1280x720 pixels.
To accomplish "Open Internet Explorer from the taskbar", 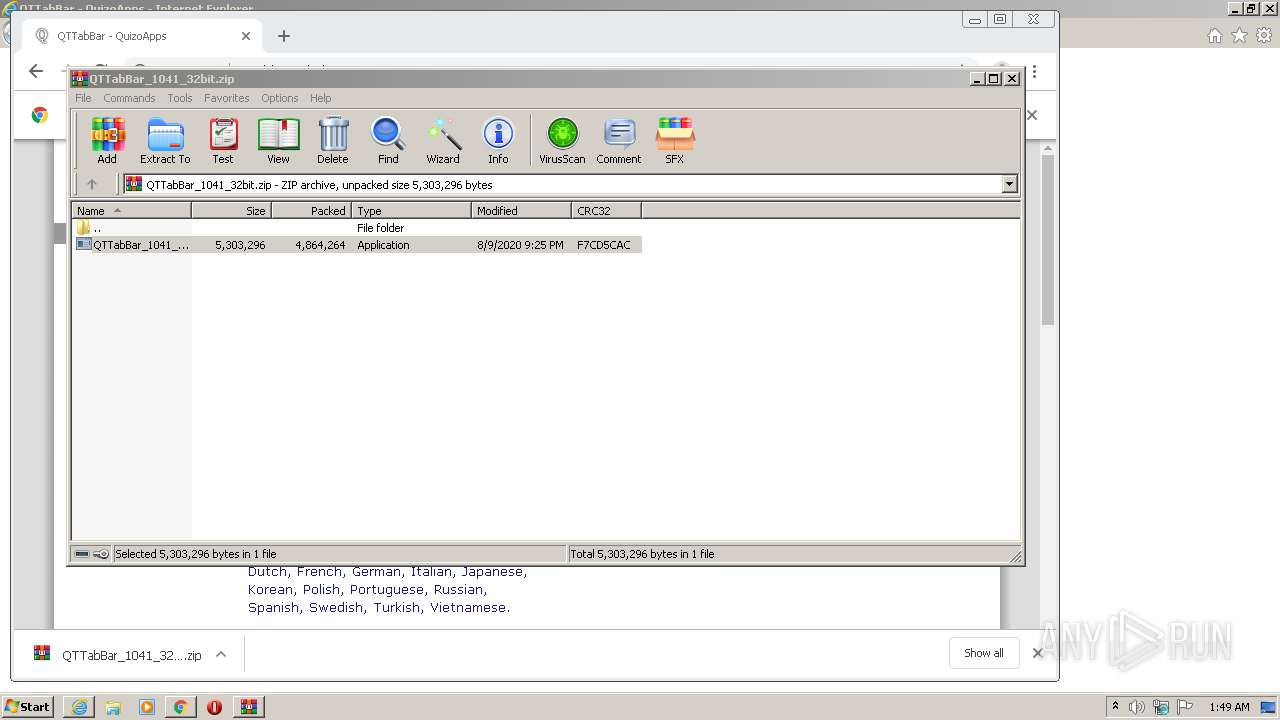I will point(79,707).
